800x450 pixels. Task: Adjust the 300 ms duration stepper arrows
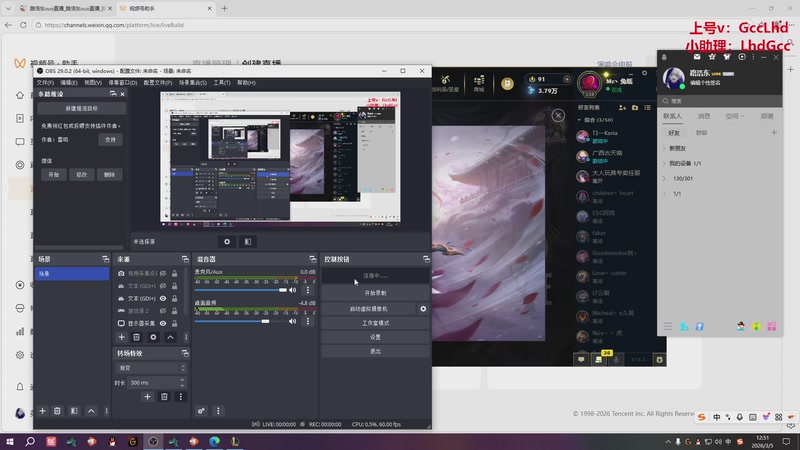pyautogui.click(x=182, y=383)
